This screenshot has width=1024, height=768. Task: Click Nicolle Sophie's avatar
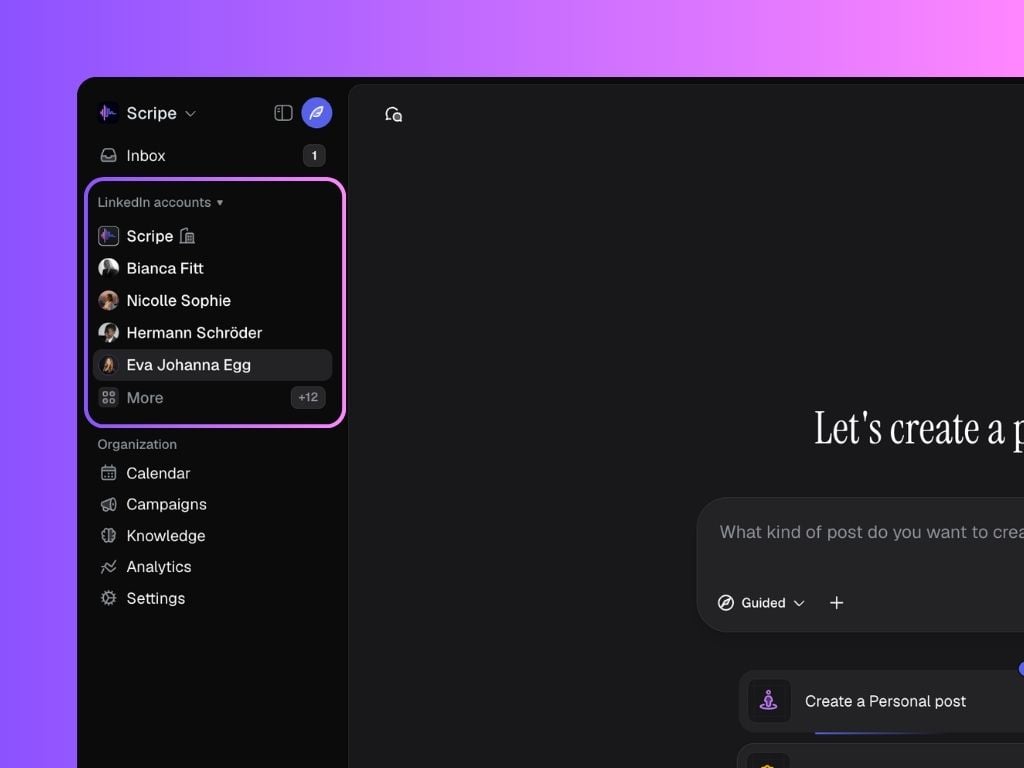108,300
